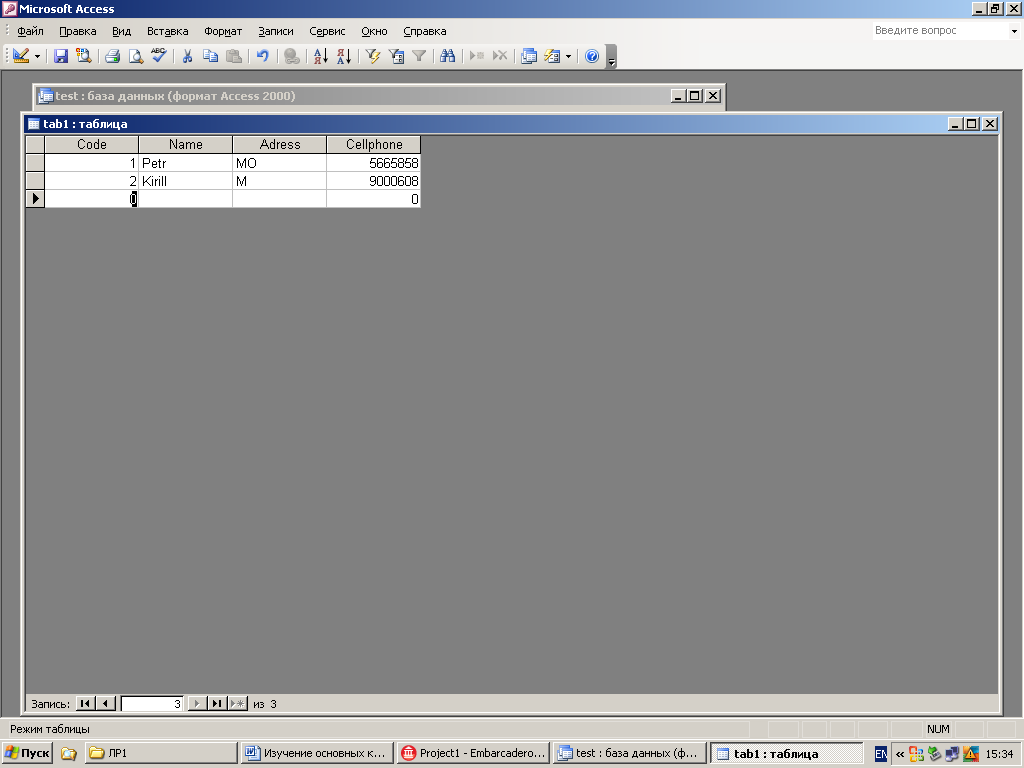The height and width of the screenshot is (768, 1024).
Task: Go to previous record navigation button
Action: coord(106,703)
